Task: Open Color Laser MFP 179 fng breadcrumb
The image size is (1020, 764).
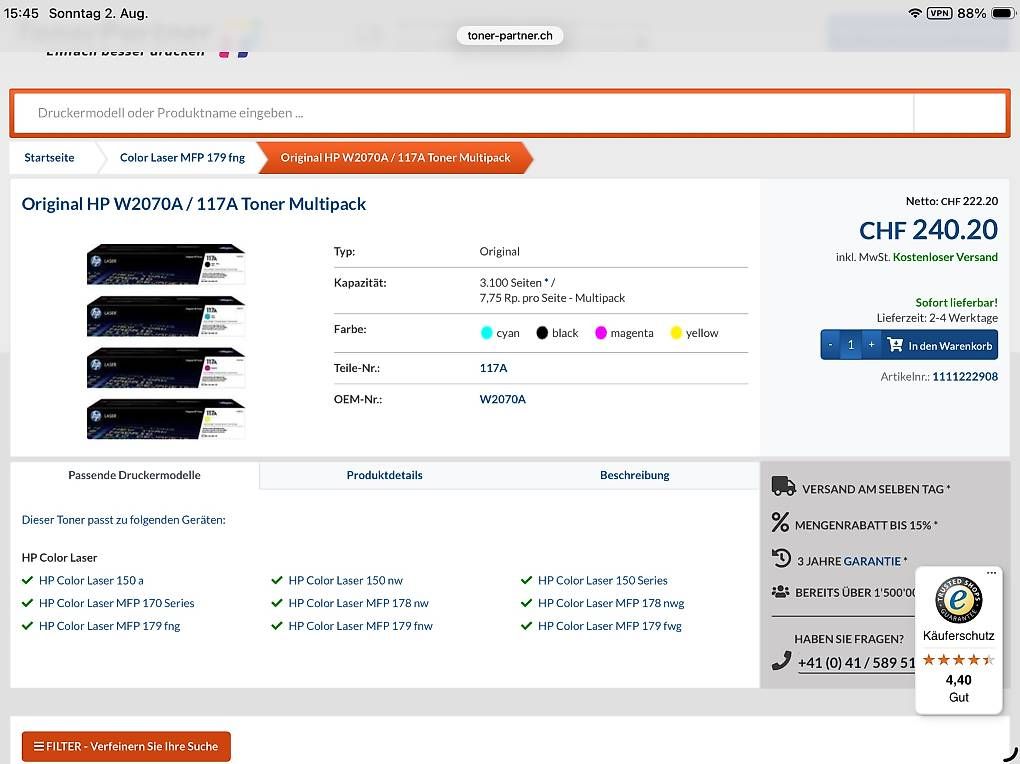Action: tap(182, 157)
